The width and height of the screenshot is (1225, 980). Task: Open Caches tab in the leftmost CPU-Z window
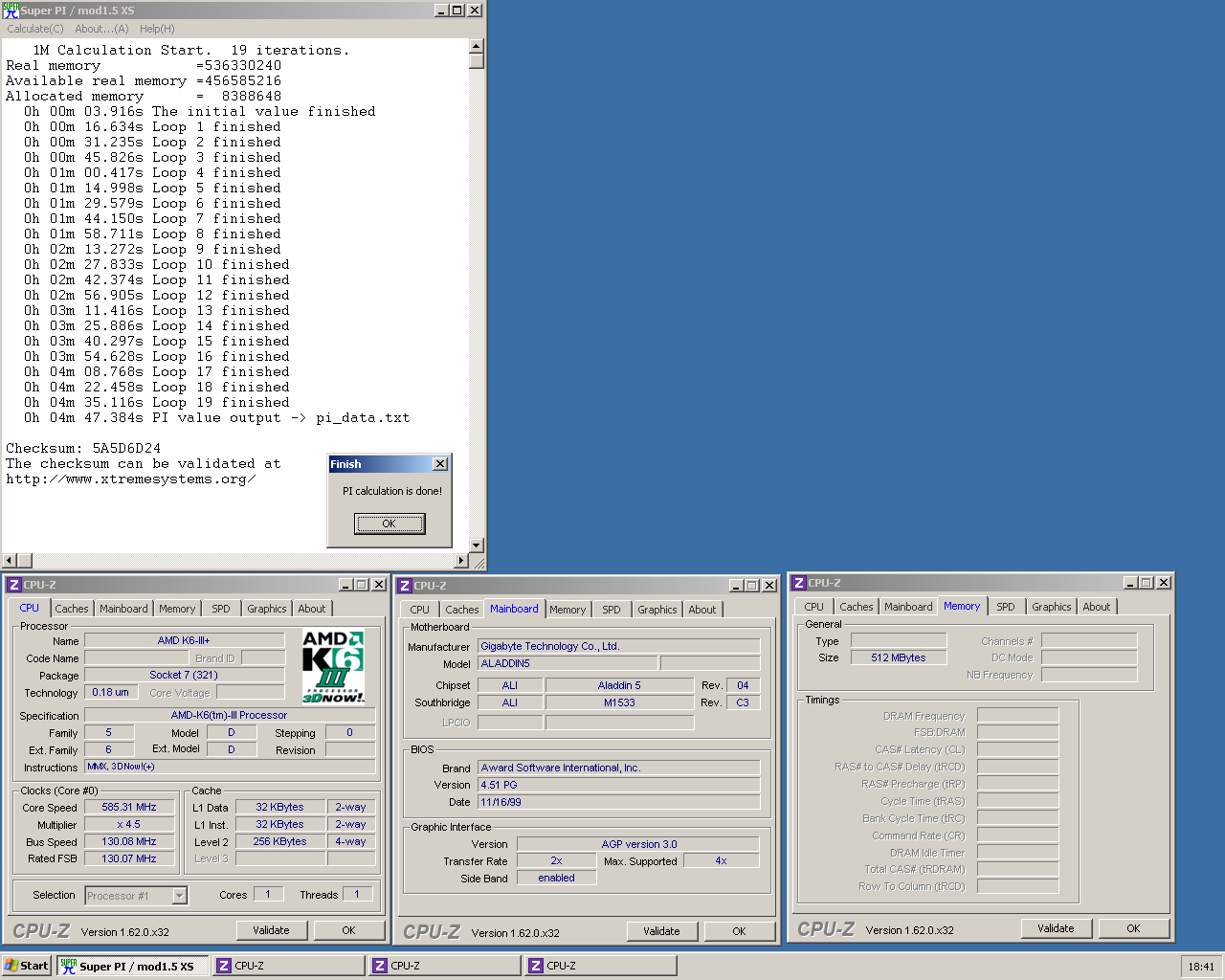point(72,609)
